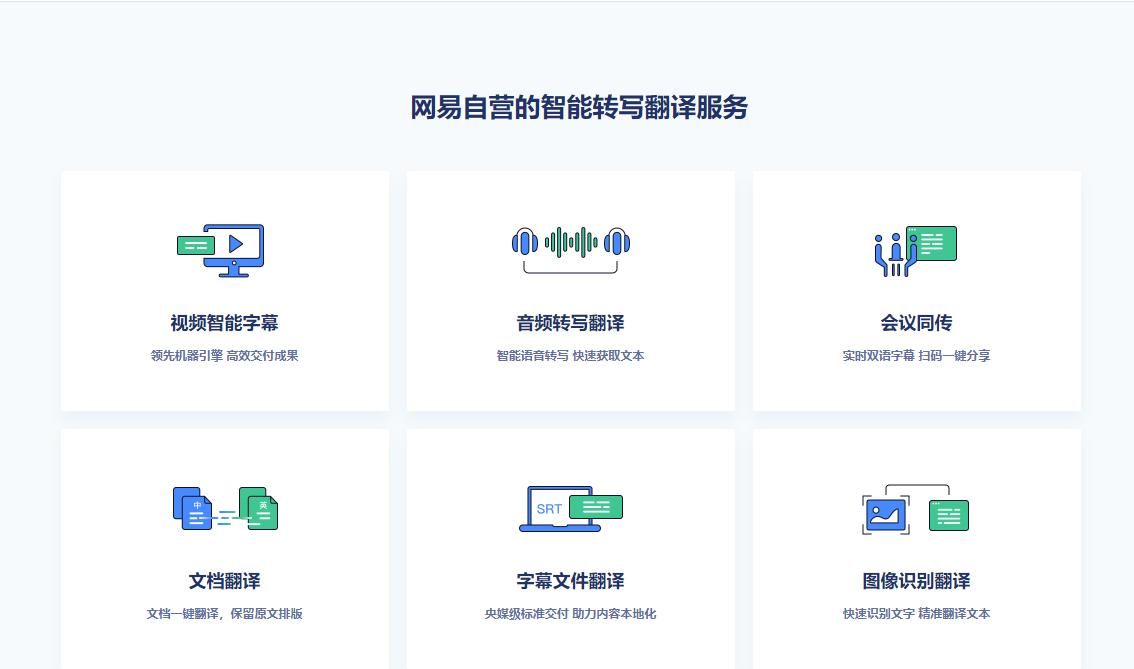Open the 会议同传 service title
The width and height of the screenshot is (1134, 669).
916,323
